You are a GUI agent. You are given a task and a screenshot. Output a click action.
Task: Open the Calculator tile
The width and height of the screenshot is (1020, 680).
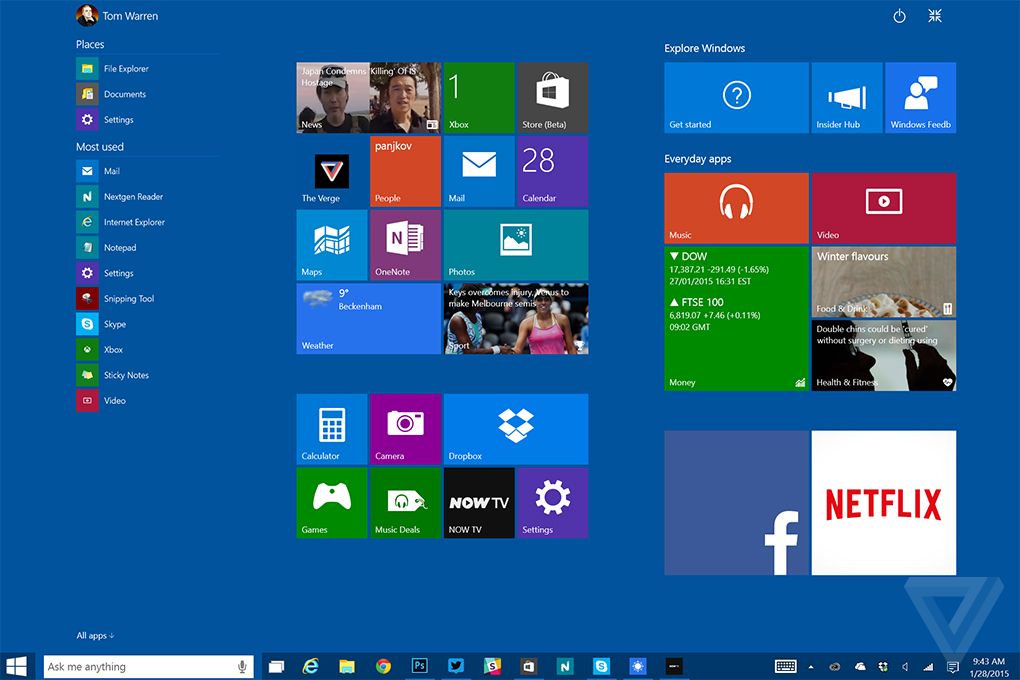coord(332,429)
